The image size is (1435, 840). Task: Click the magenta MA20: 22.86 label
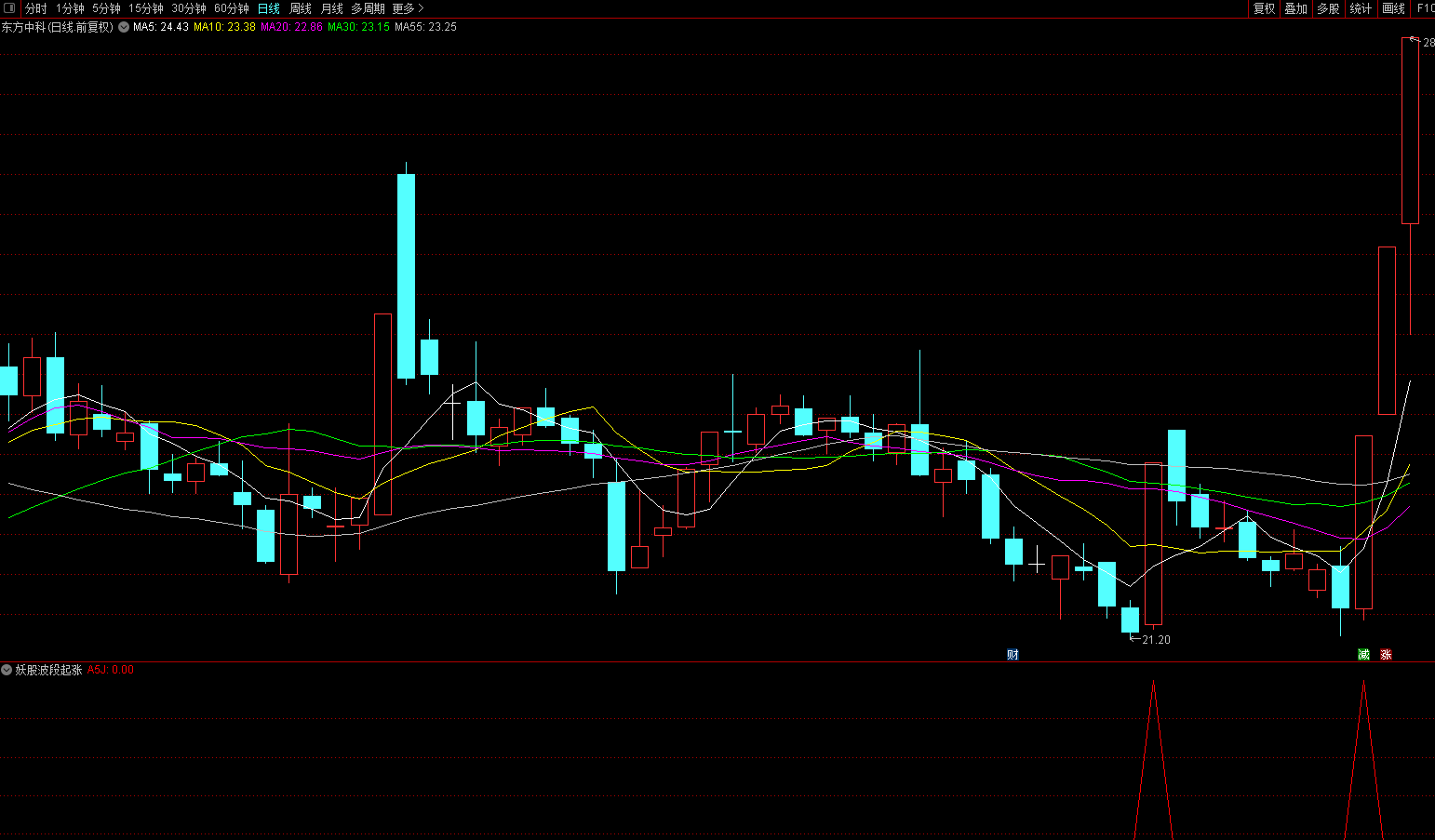click(x=291, y=27)
